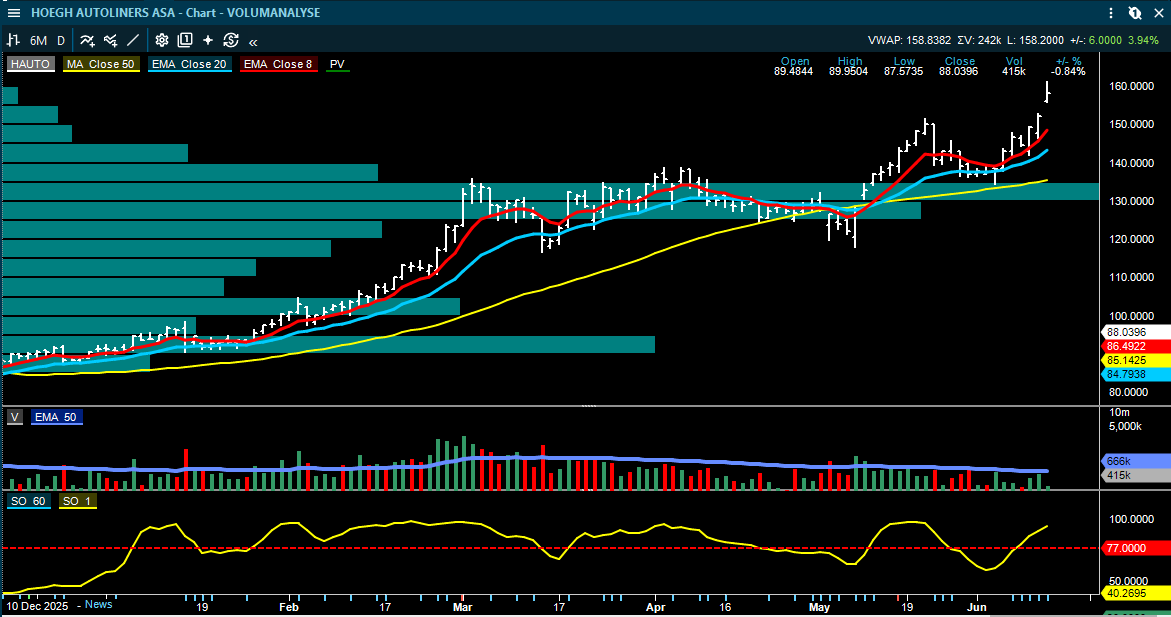Open chart settings gear
The width and height of the screenshot is (1171, 617).
point(162,40)
